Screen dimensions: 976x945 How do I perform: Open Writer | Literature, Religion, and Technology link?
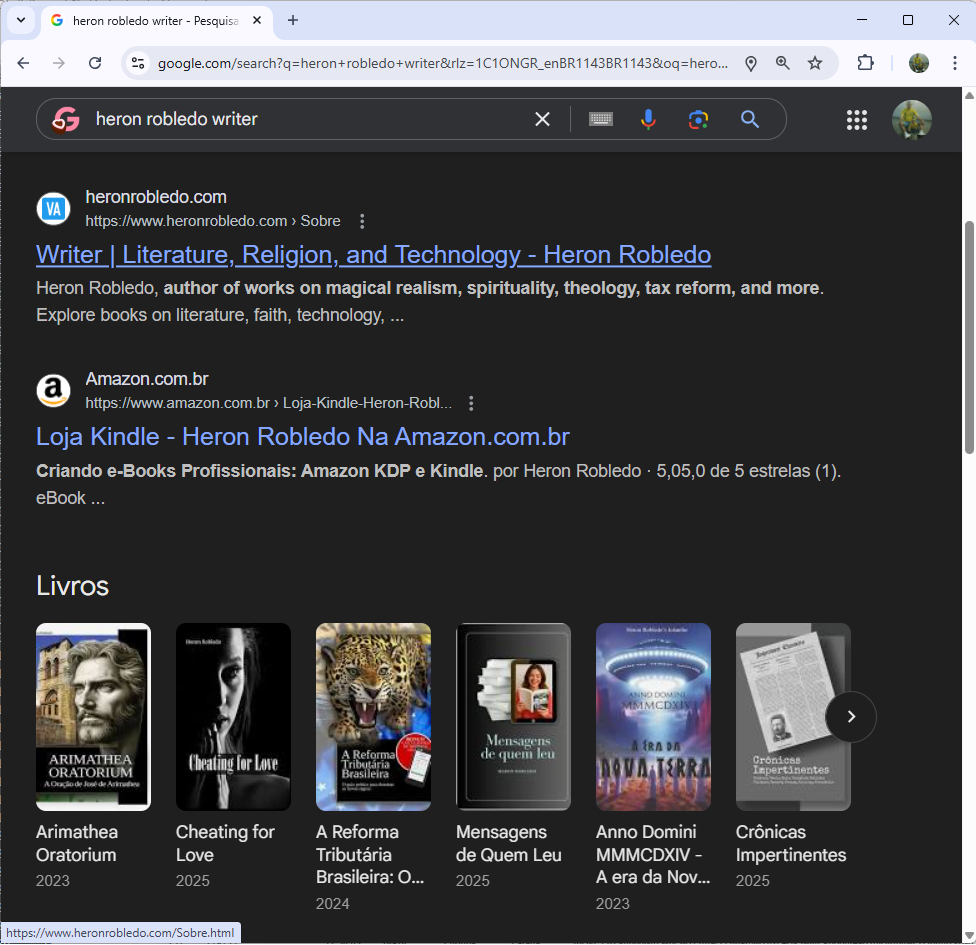click(373, 255)
